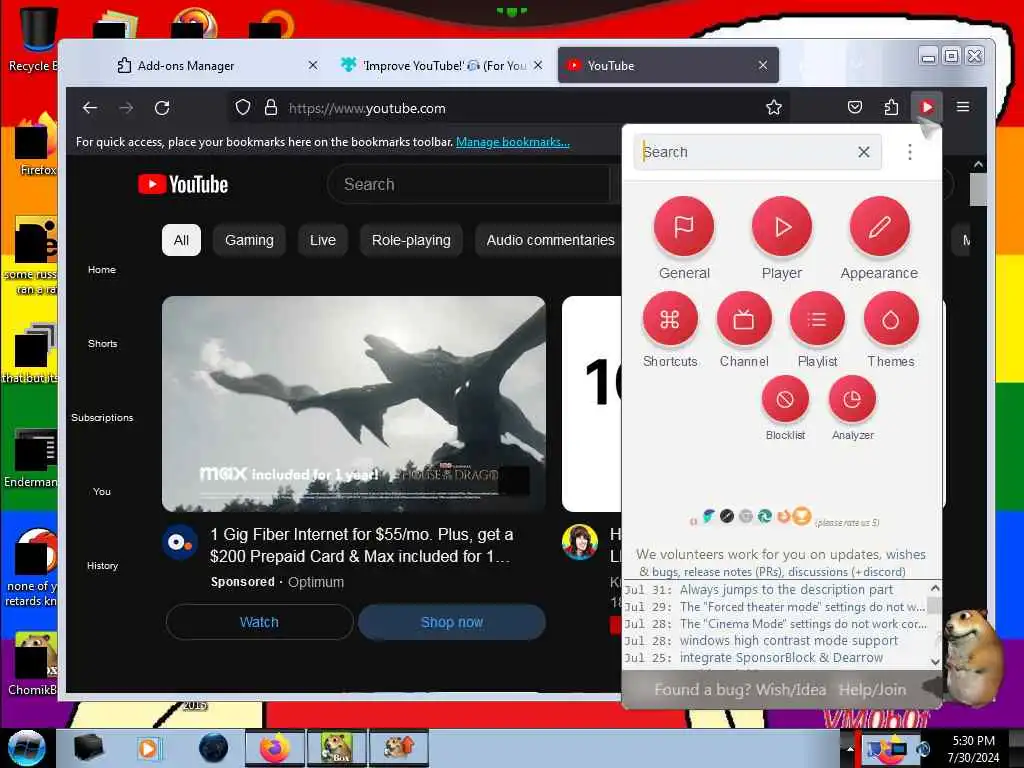Click the sponsored ad title text

coord(361,545)
